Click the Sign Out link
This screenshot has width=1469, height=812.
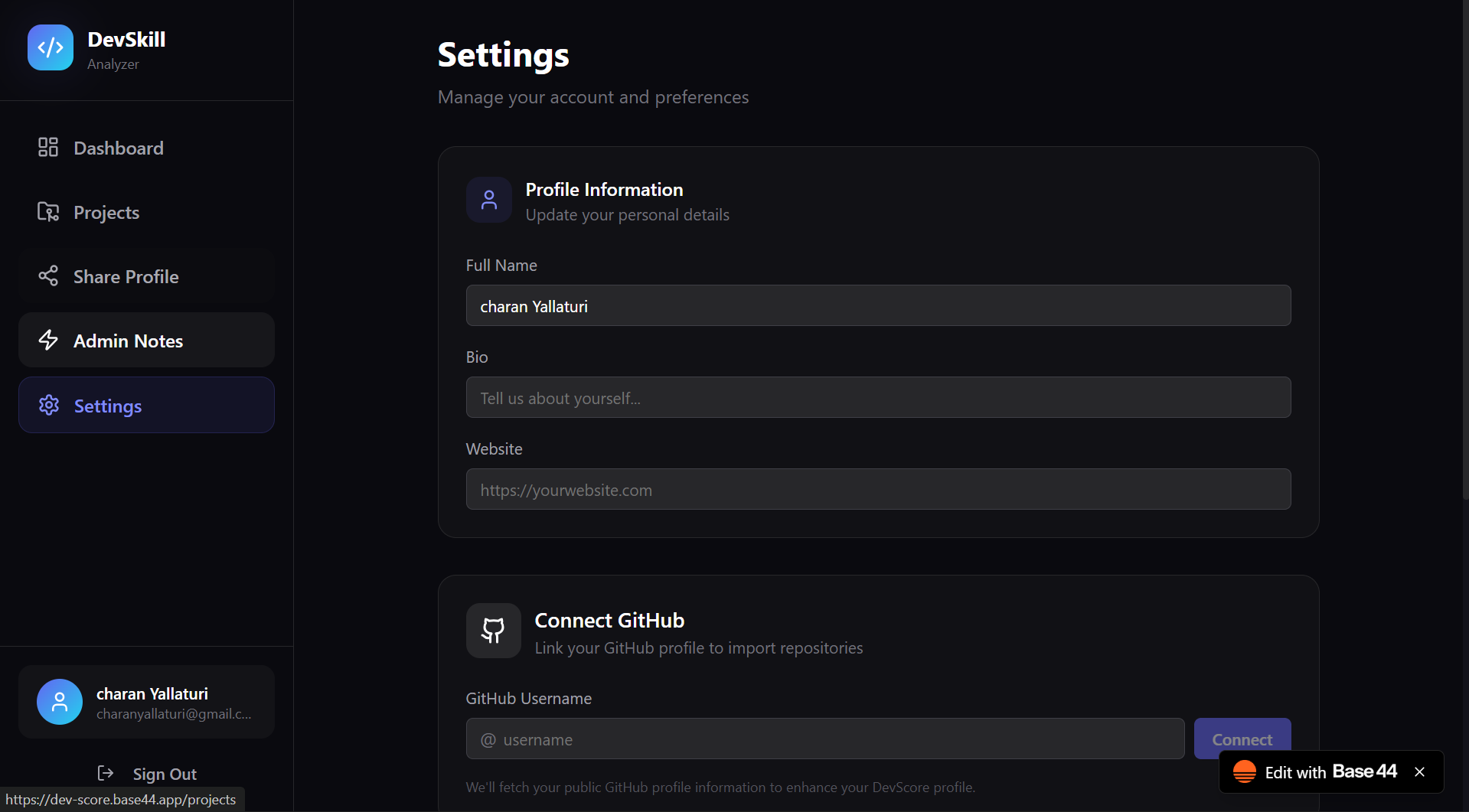tap(165, 774)
